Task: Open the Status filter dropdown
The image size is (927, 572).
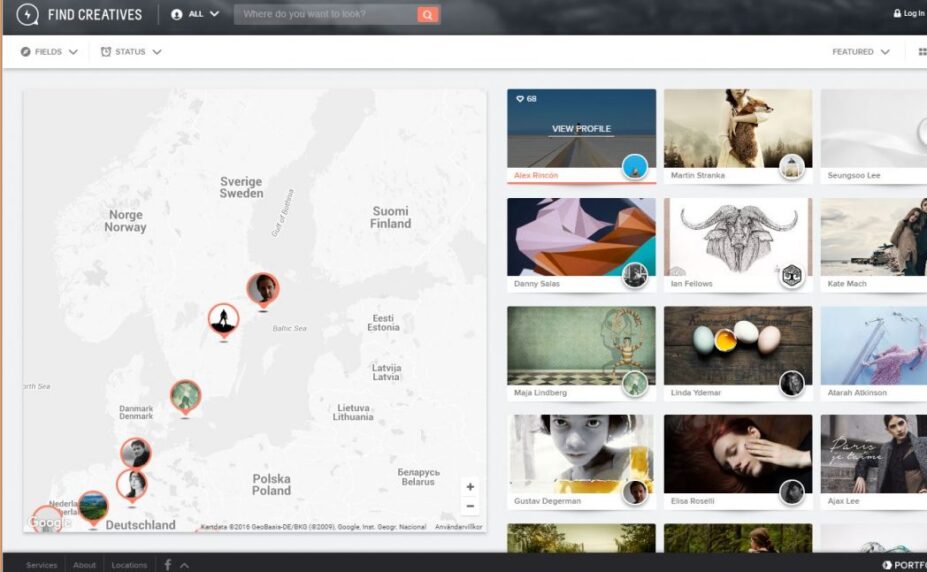Action: click(x=131, y=52)
